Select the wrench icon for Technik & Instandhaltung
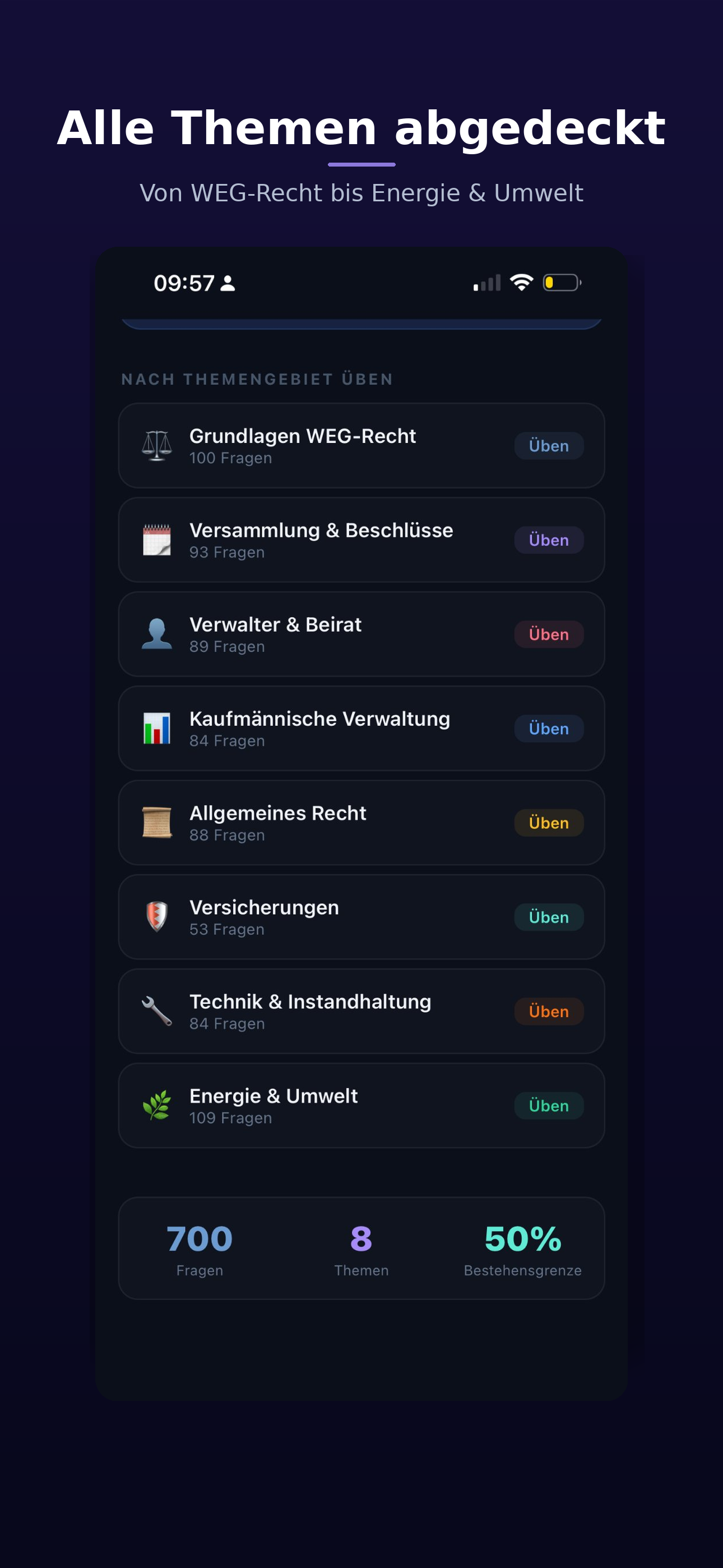Screen dimensions: 723x1568 coord(156,1011)
